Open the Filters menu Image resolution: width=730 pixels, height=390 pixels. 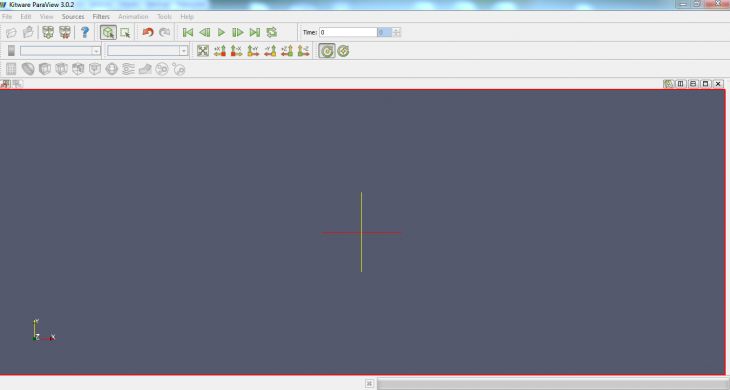[x=101, y=16]
